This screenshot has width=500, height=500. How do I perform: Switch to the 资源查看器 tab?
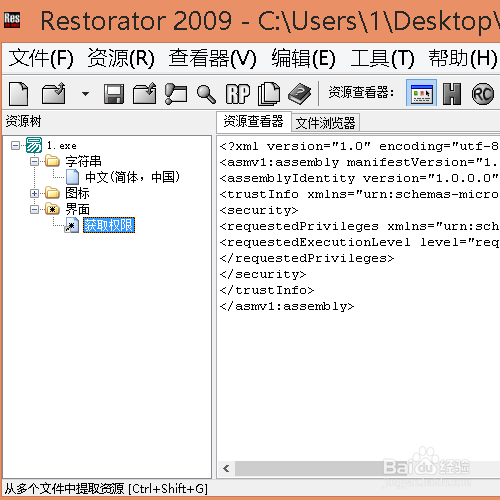tap(253, 121)
